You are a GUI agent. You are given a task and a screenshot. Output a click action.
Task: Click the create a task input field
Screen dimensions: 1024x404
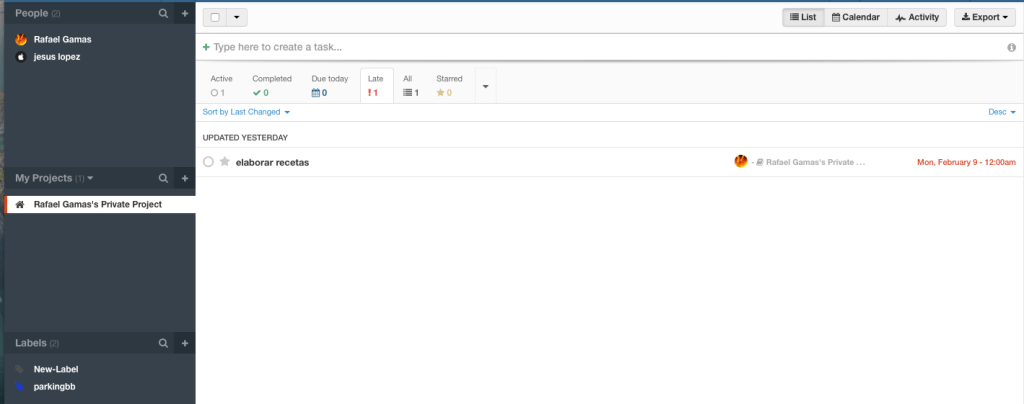coord(600,47)
